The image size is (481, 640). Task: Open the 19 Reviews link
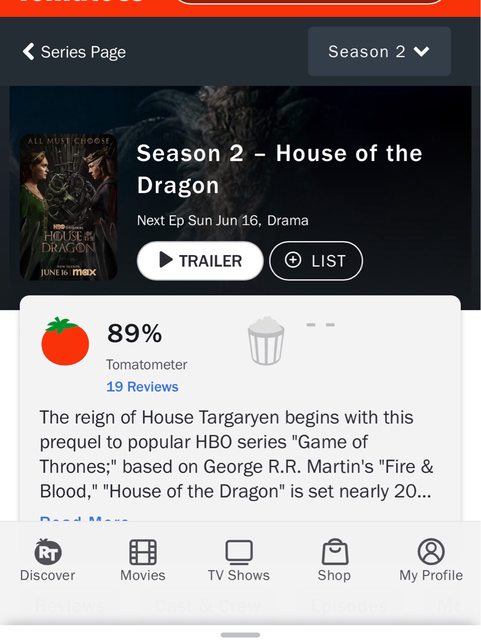click(x=142, y=387)
